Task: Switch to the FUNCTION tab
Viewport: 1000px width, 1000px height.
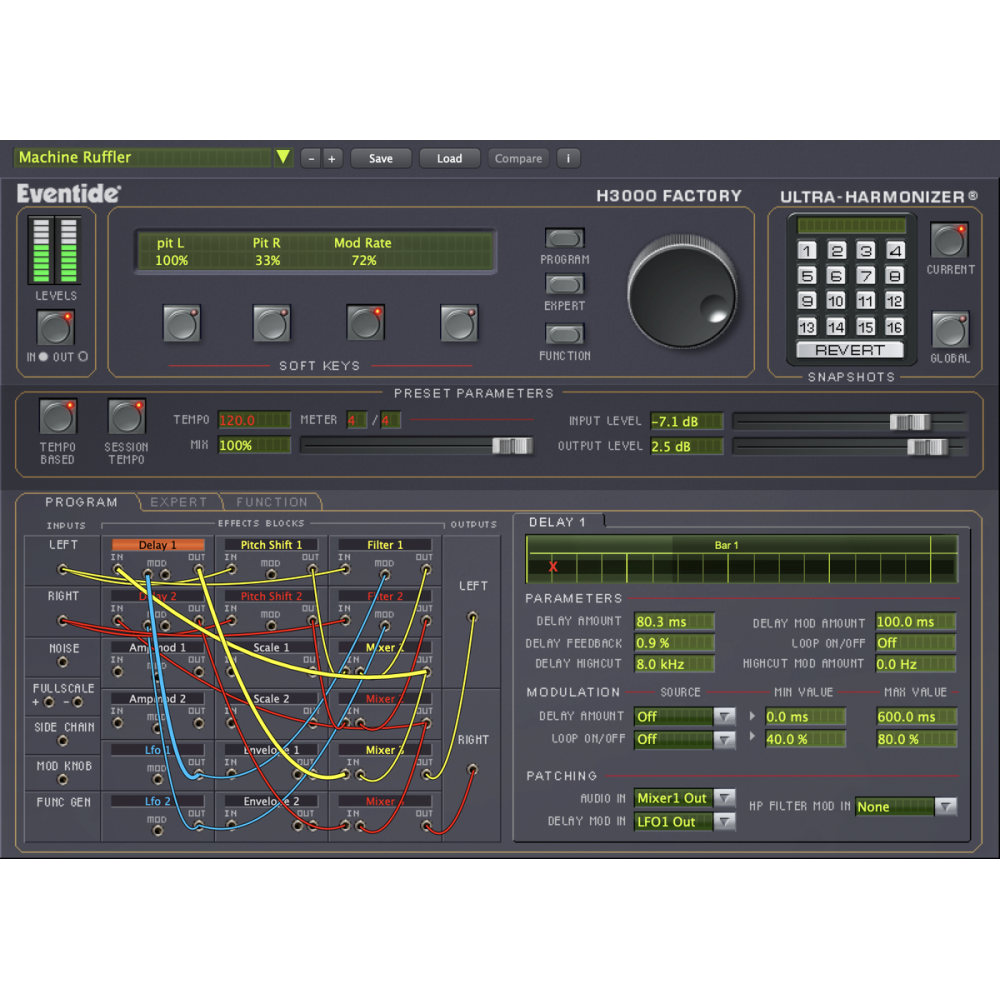Action: pos(272,501)
